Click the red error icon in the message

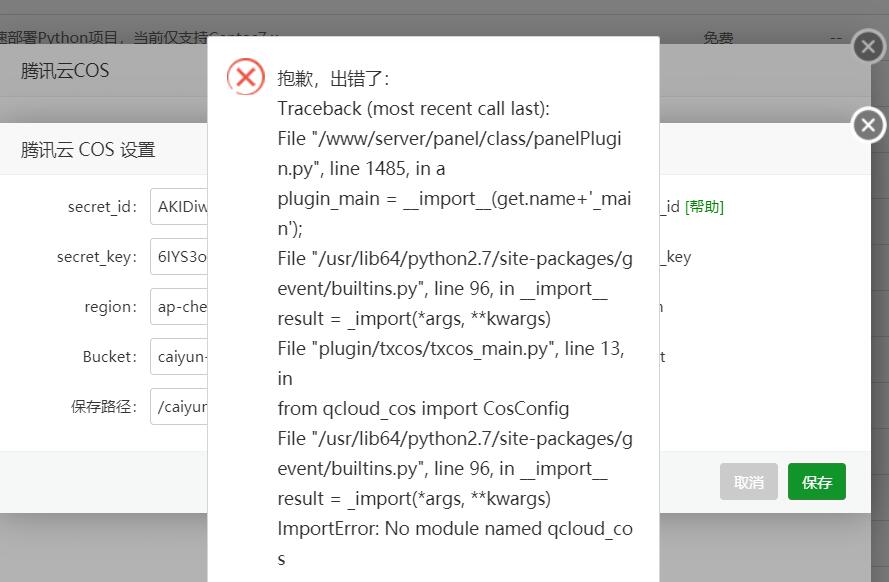245,77
